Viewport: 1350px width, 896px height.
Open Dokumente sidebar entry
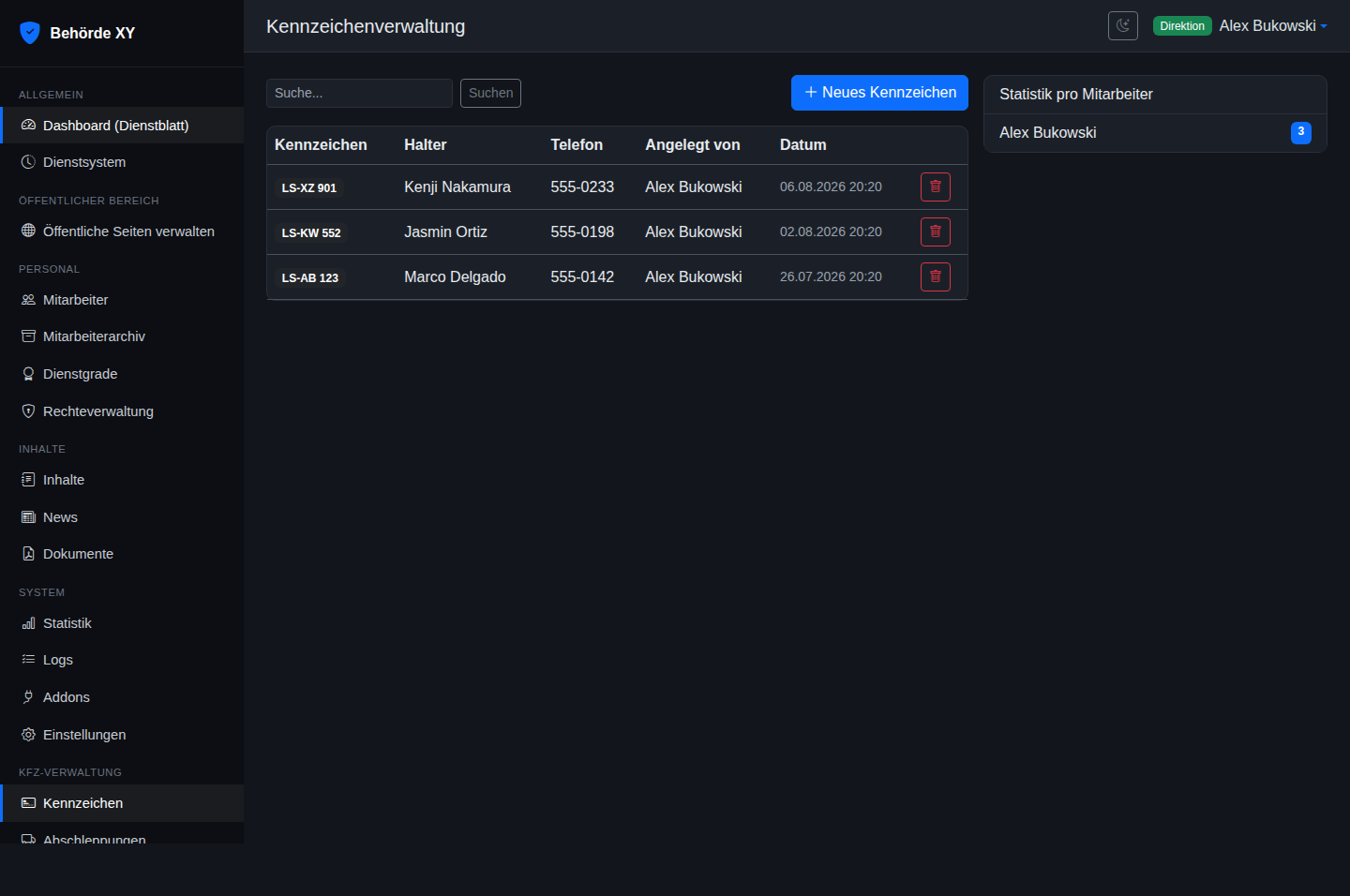click(x=122, y=554)
